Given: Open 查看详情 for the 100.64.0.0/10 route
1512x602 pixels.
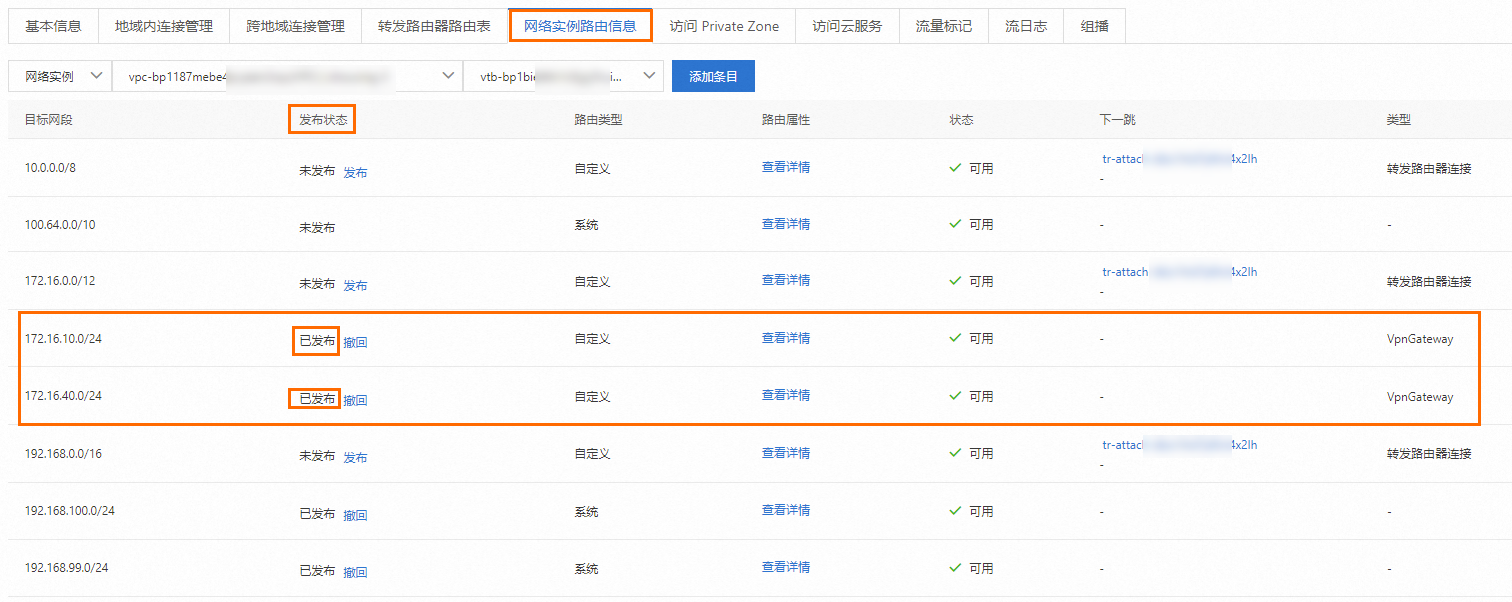Looking at the screenshot, I should [785, 224].
